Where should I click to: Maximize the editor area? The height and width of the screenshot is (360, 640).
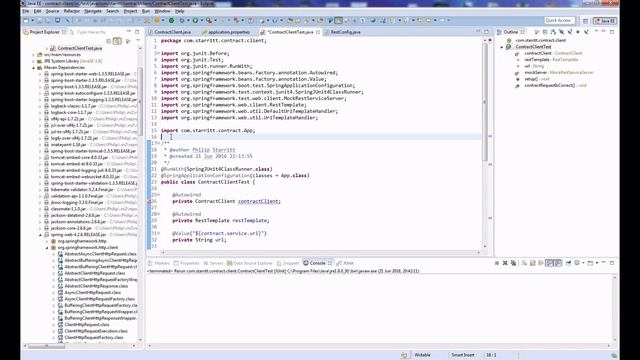coord(486,32)
